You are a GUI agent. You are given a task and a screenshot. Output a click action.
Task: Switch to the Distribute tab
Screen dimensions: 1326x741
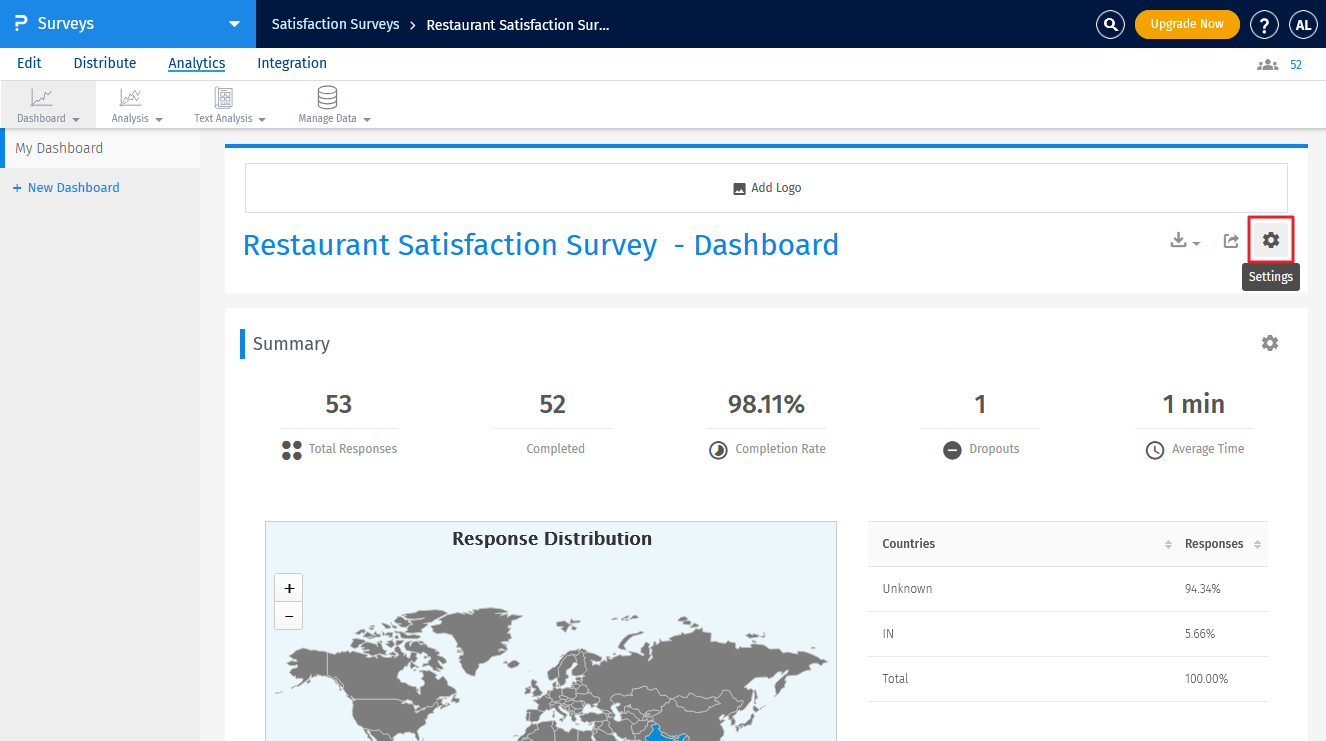point(105,63)
